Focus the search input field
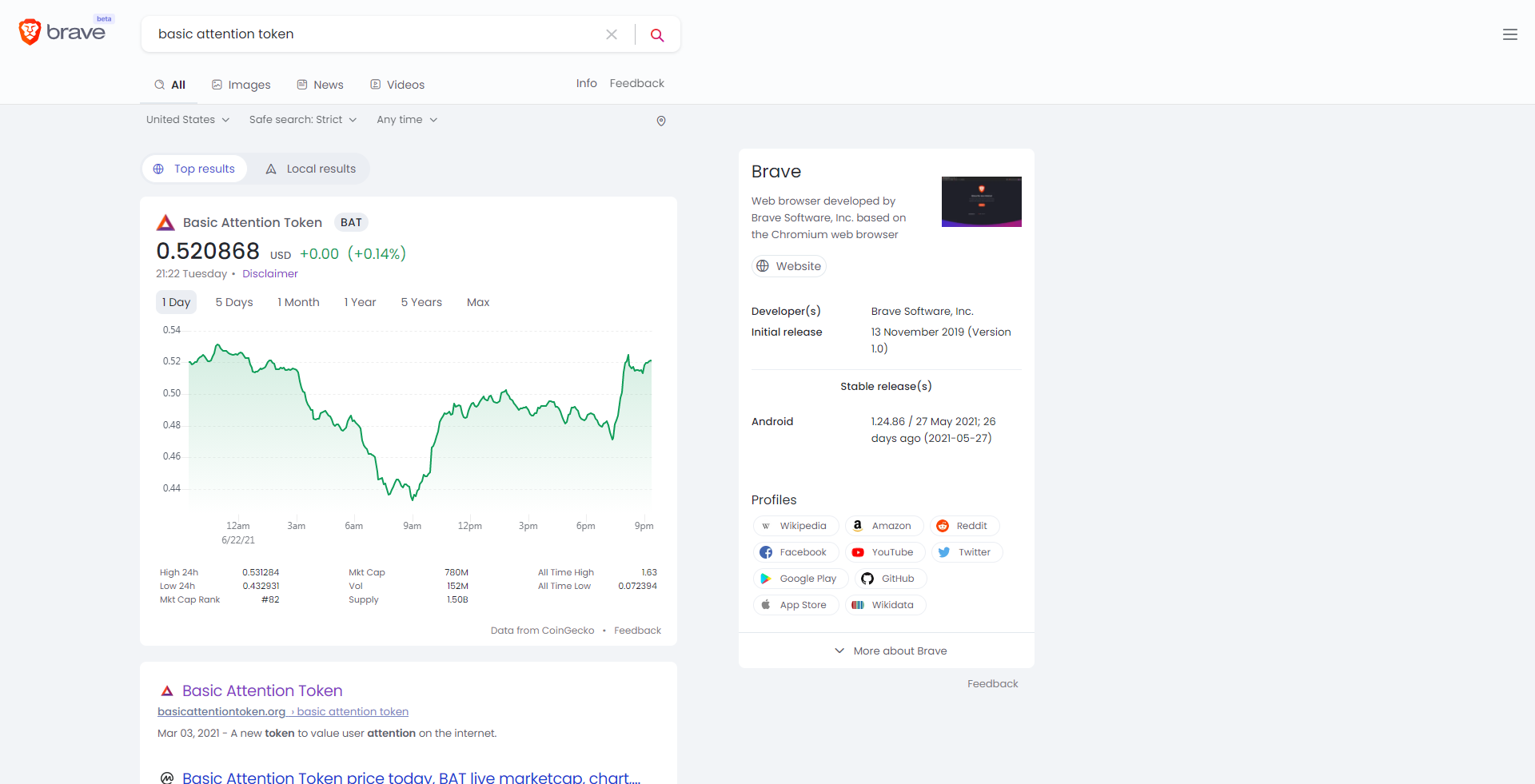Image resolution: width=1535 pixels, height=784 pixels. (376, 34)
